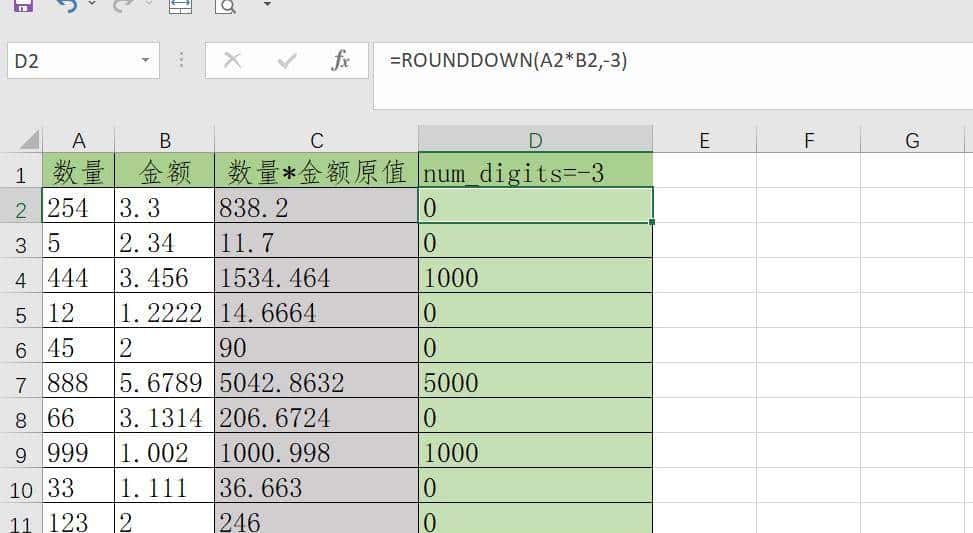Select cell containing 2.34
Image resolution: width=973 pixels, height=533 pixels.
[x=164, y=240]
